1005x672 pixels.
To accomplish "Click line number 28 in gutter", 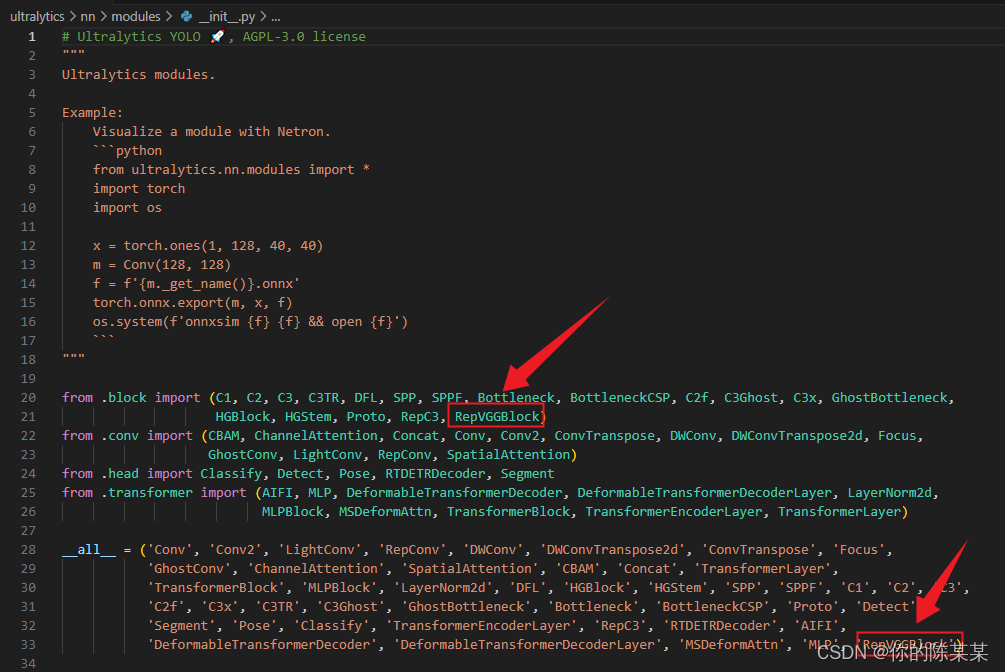I will (28, 550).
